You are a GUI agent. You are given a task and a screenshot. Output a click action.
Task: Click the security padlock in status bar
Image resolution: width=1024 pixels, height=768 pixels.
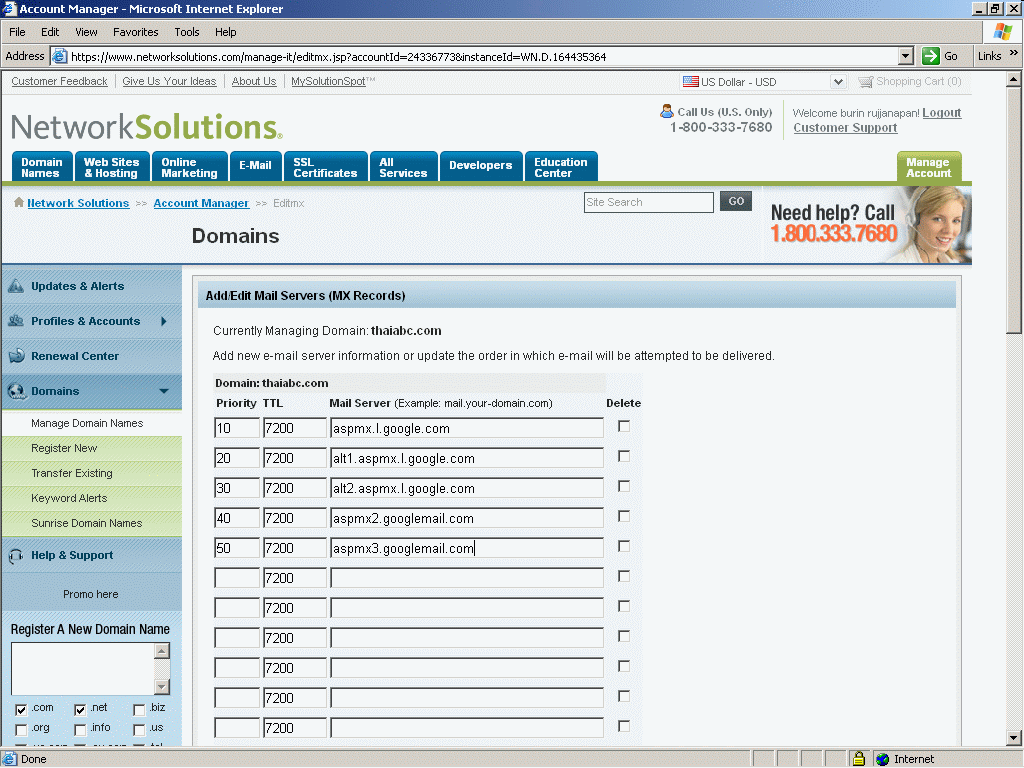pyautogui.click(x=858, y=759)
